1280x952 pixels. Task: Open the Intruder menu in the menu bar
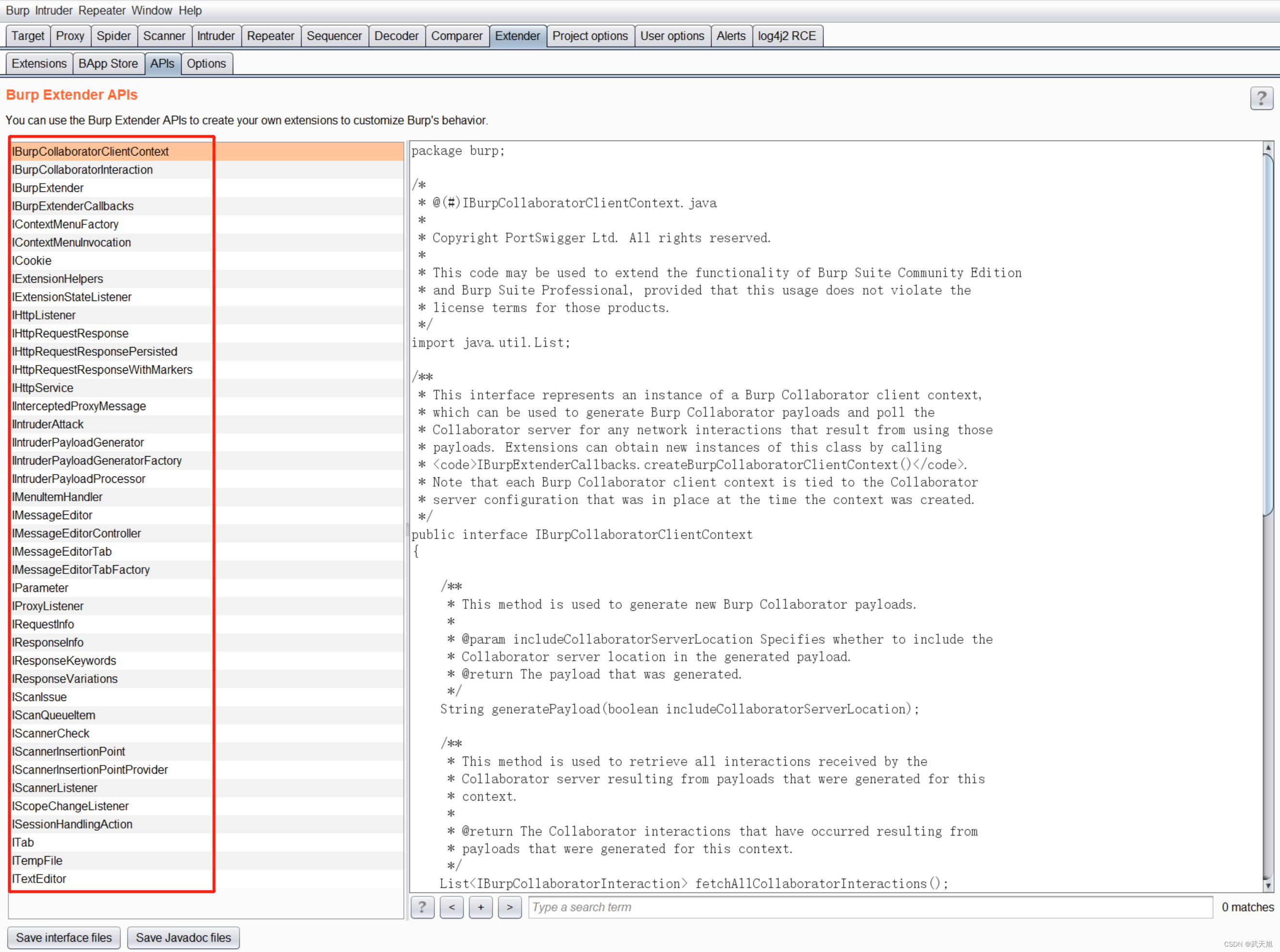point(54,10)
